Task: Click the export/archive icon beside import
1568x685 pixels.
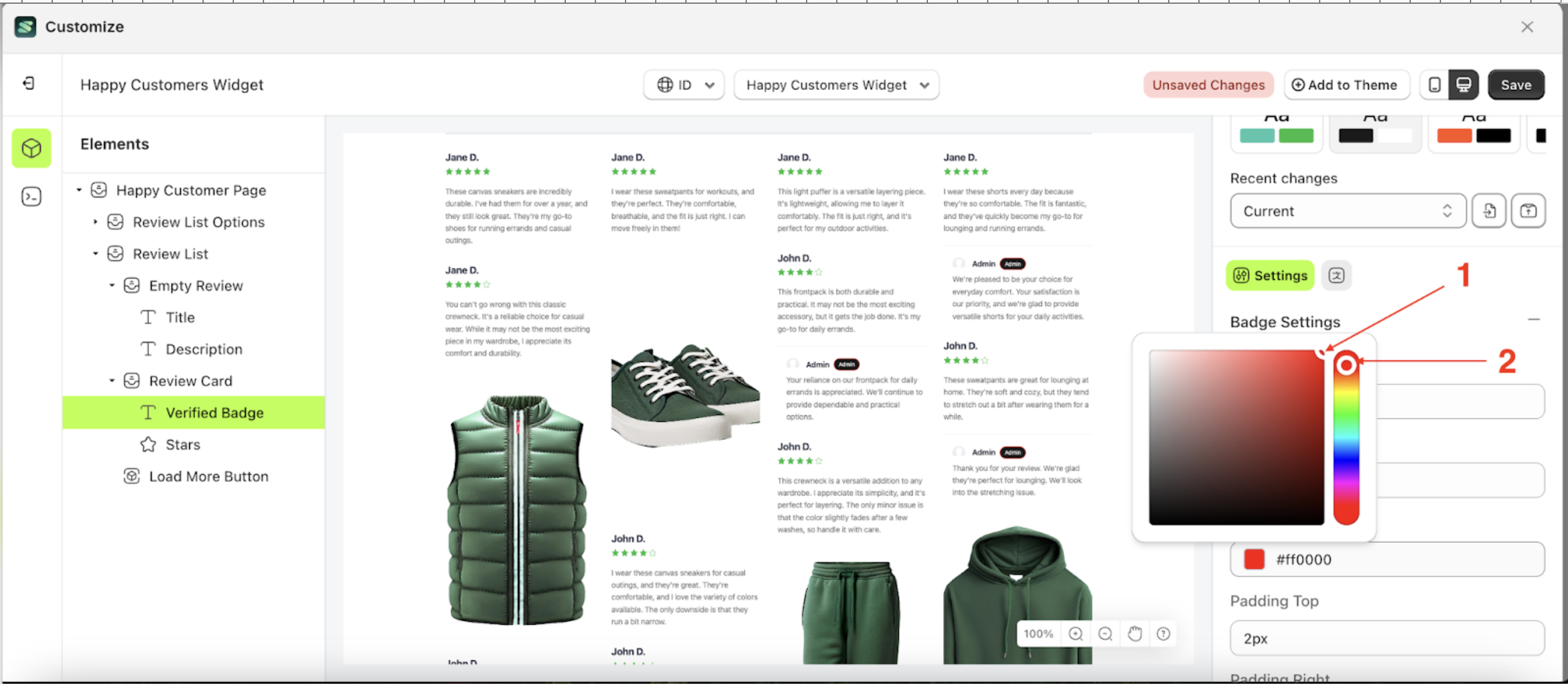Action: (x=1528, y=211)
